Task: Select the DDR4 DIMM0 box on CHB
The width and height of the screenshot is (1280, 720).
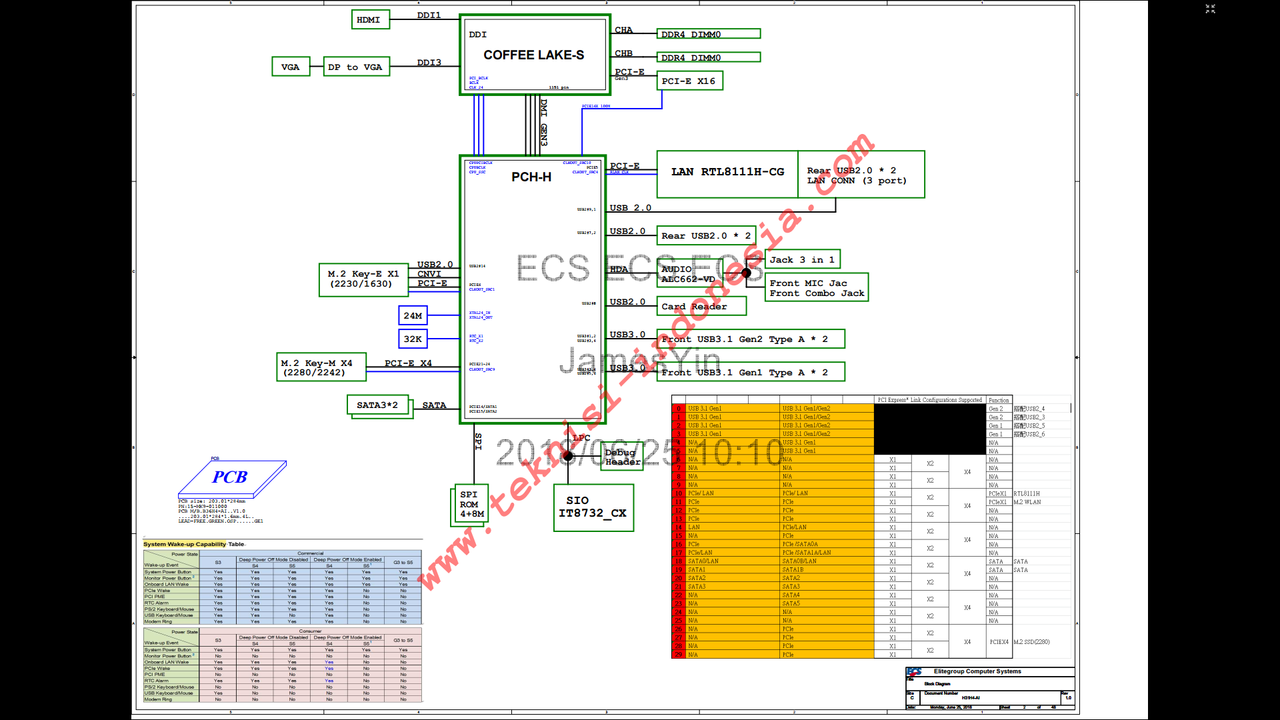Action: [x=708, y=57]
